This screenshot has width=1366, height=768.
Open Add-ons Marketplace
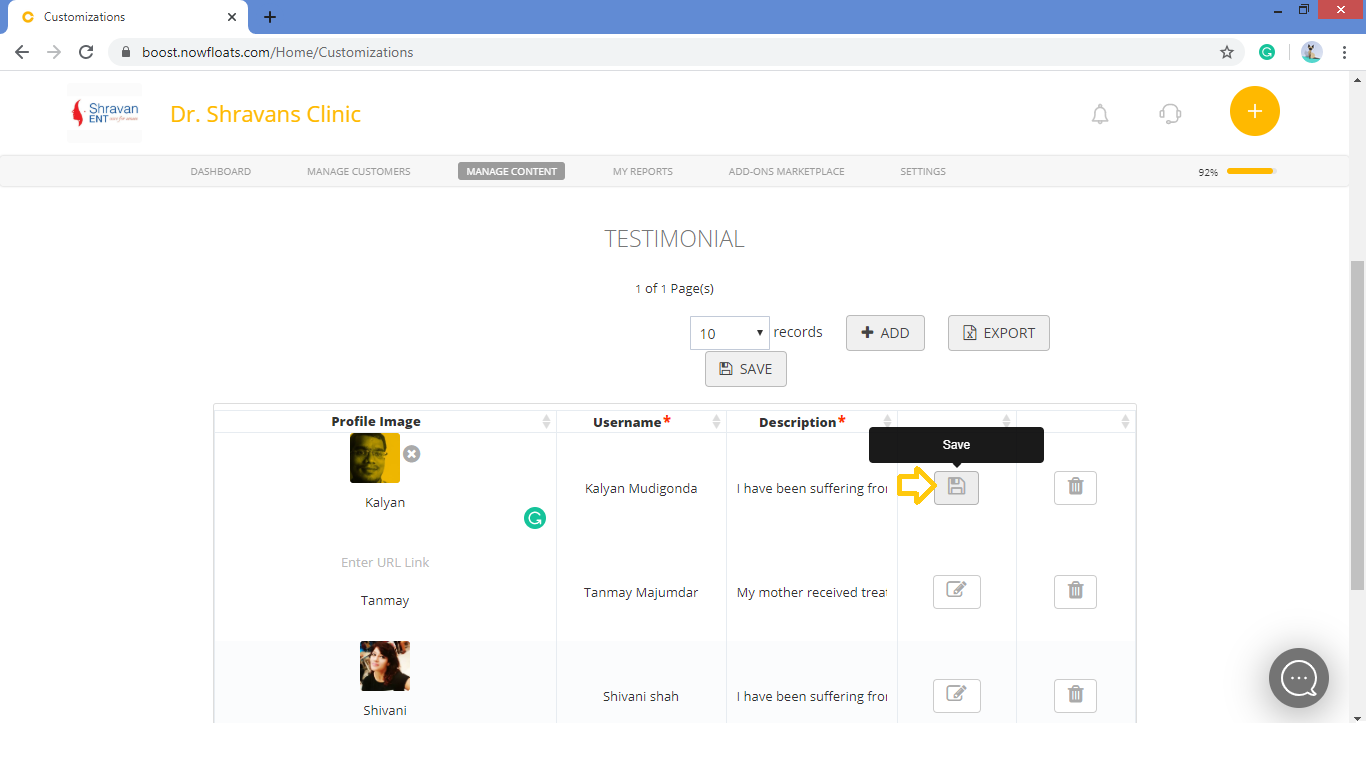coord(787,171)
